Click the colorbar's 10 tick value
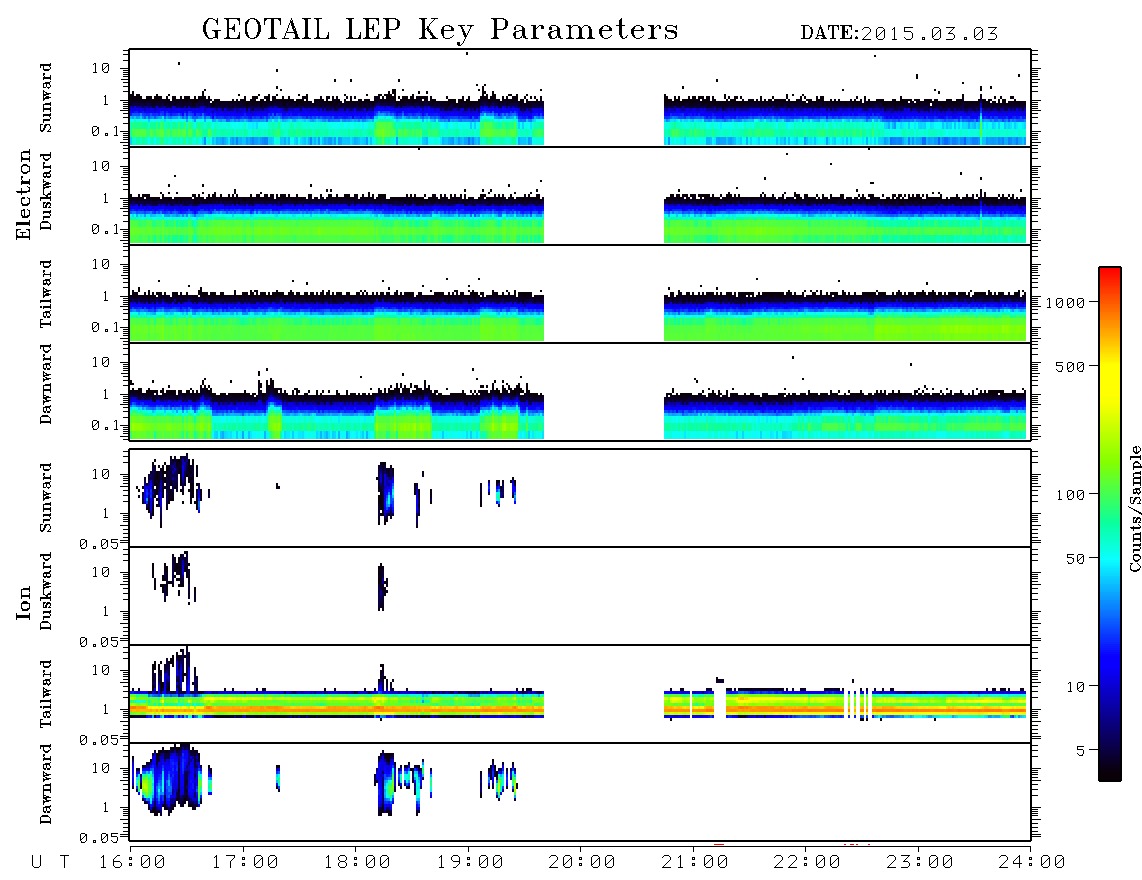The image size is (1142, 880). (x=1076, y=687)
